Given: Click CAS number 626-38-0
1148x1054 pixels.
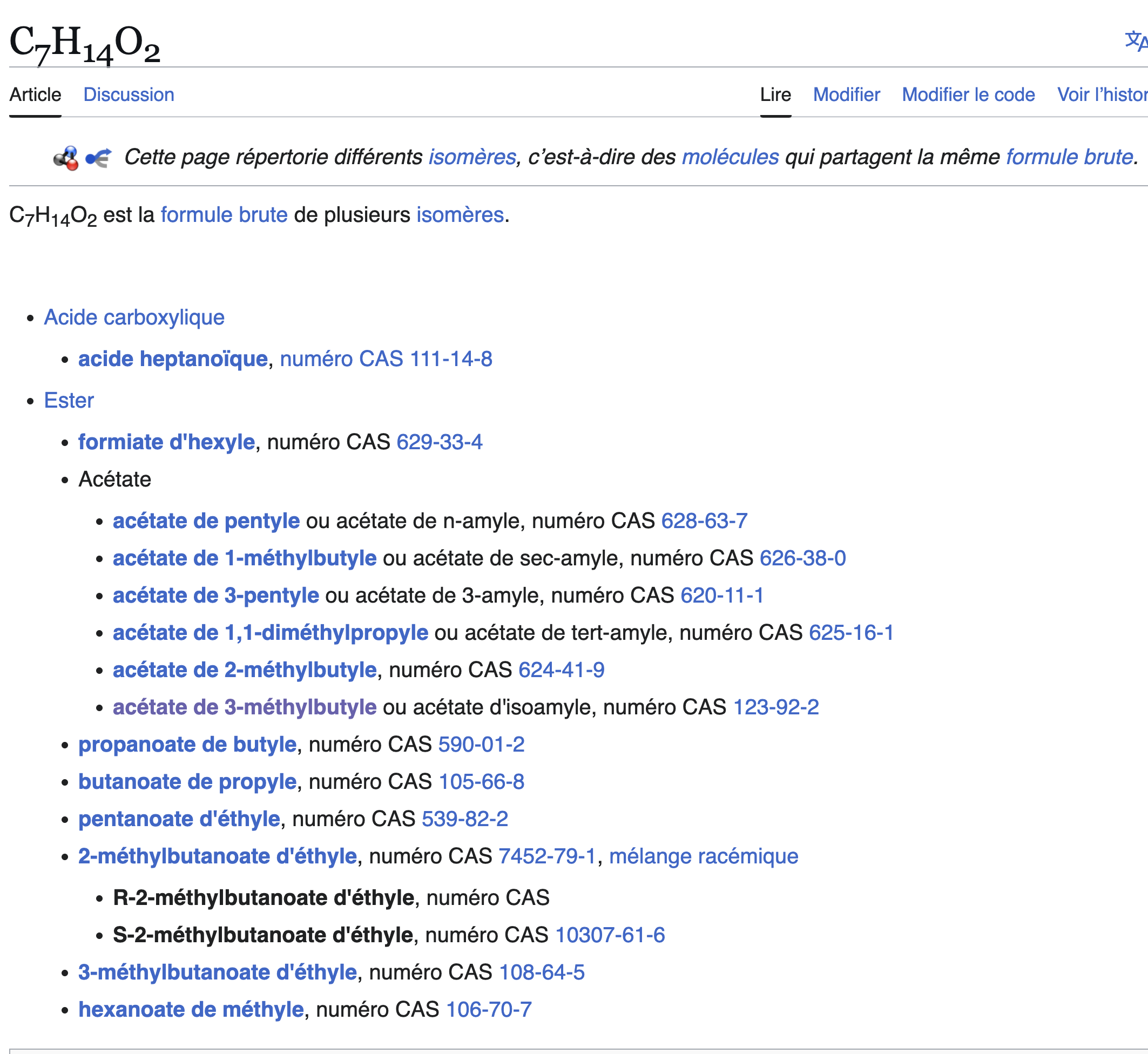Looking at the screenshot, I should pos(803,558).
